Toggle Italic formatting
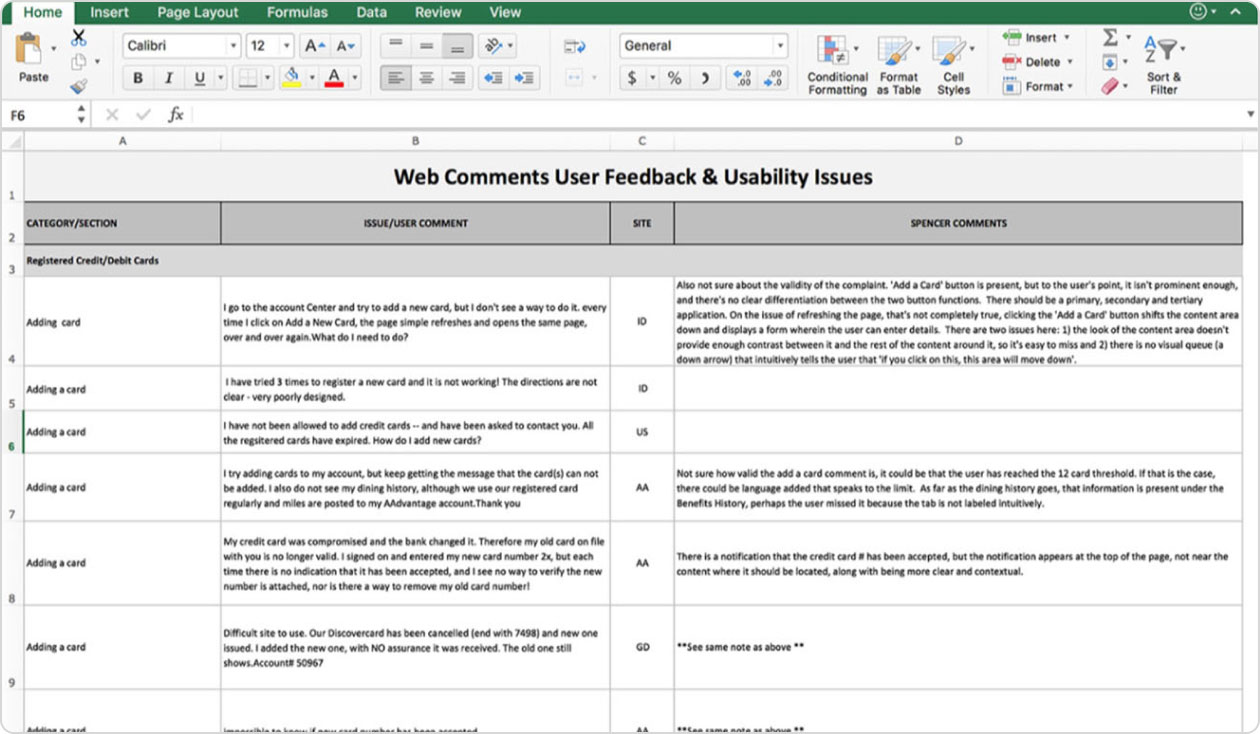1260x734 pixels. pos(168,78)
